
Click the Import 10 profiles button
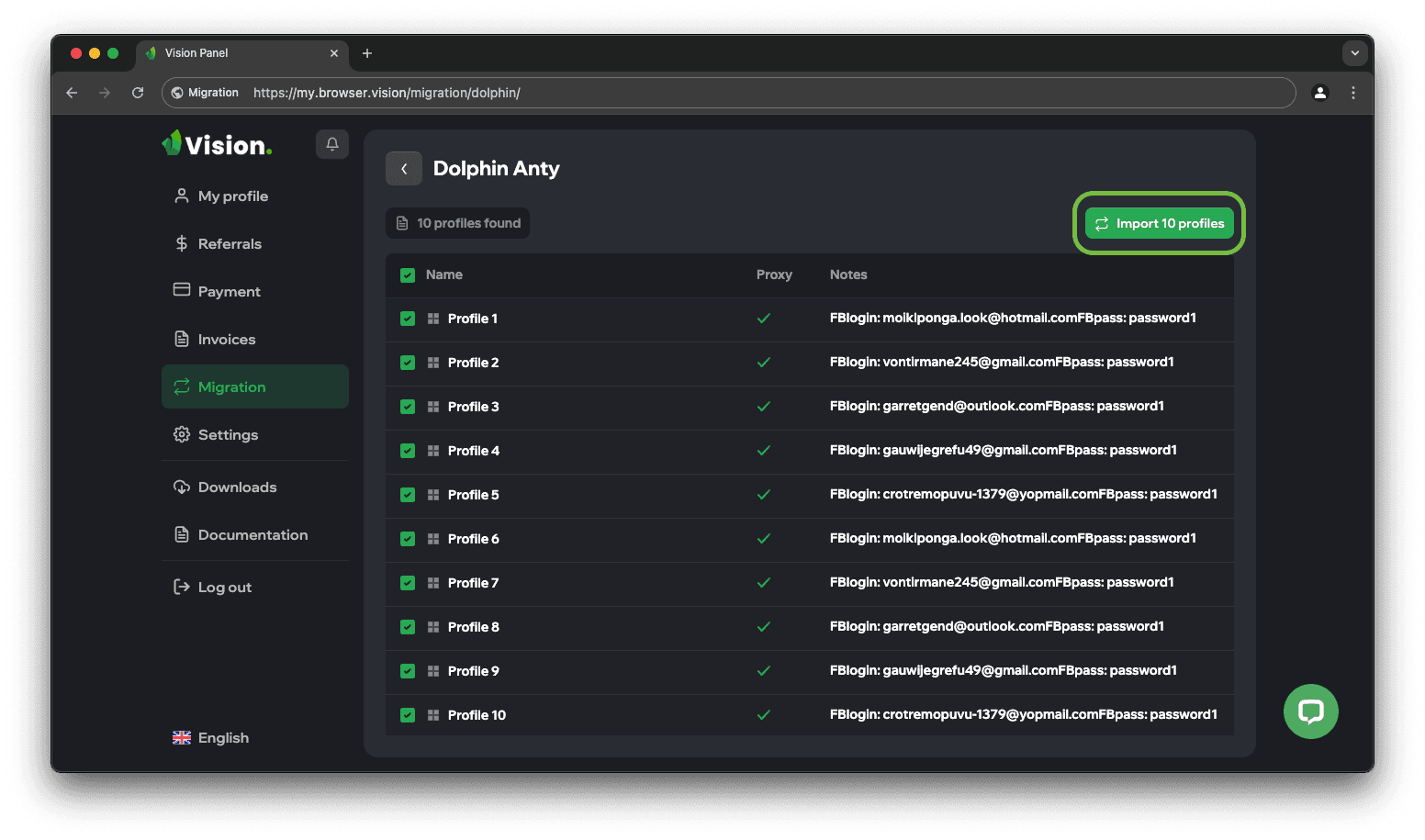point(1159,224)
